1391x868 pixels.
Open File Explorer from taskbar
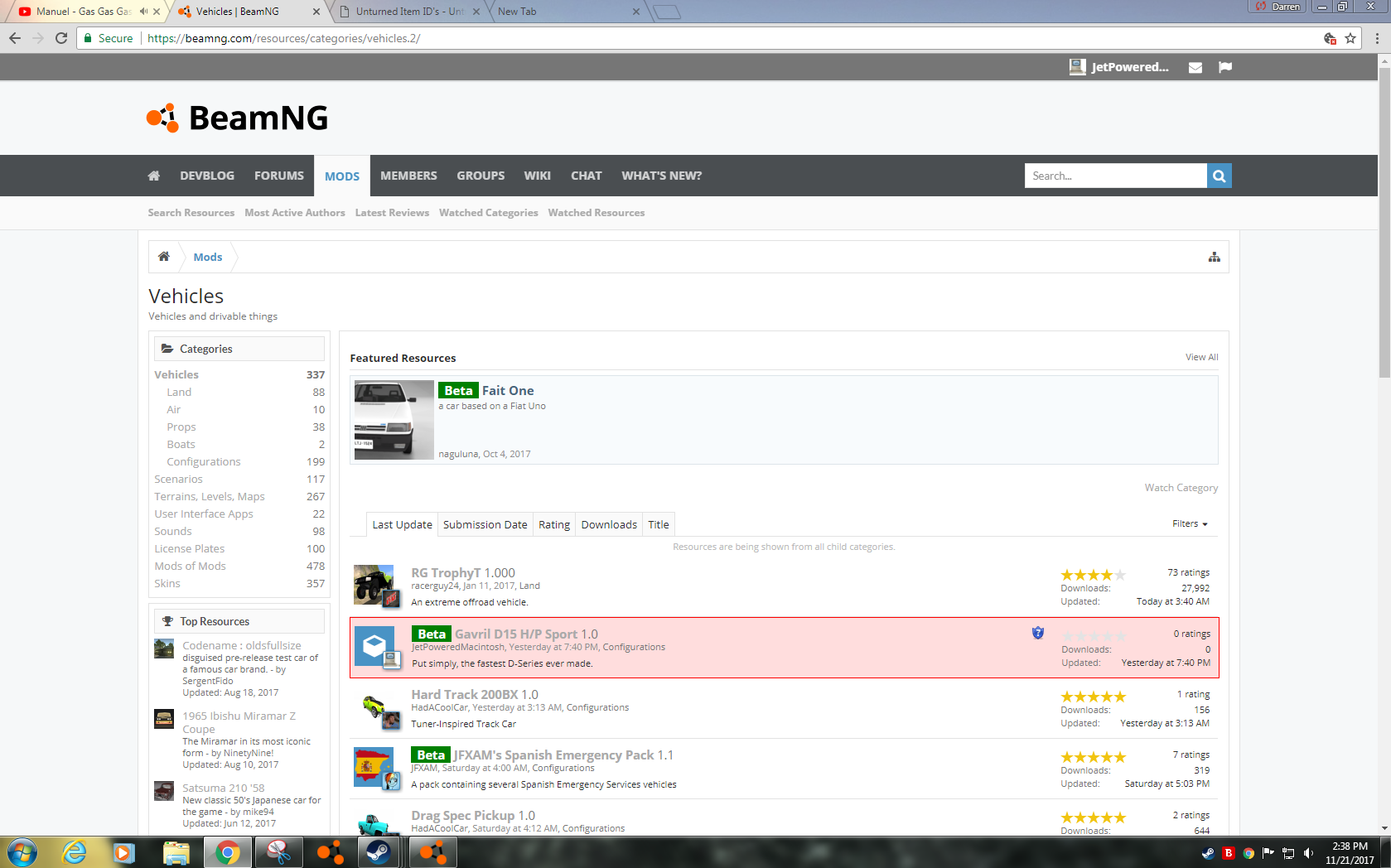pos(176,852)
